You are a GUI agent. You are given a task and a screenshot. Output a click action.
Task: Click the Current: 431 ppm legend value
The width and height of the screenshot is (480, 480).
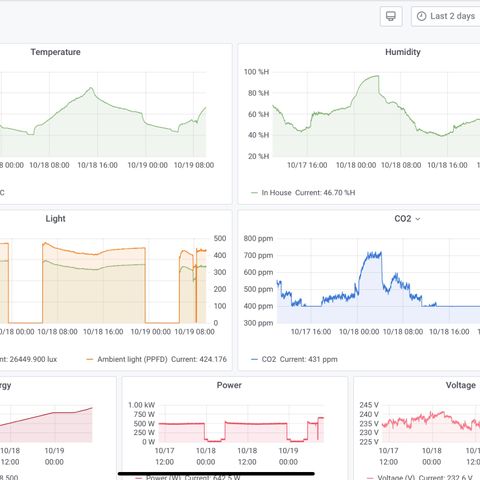point(309,359)
